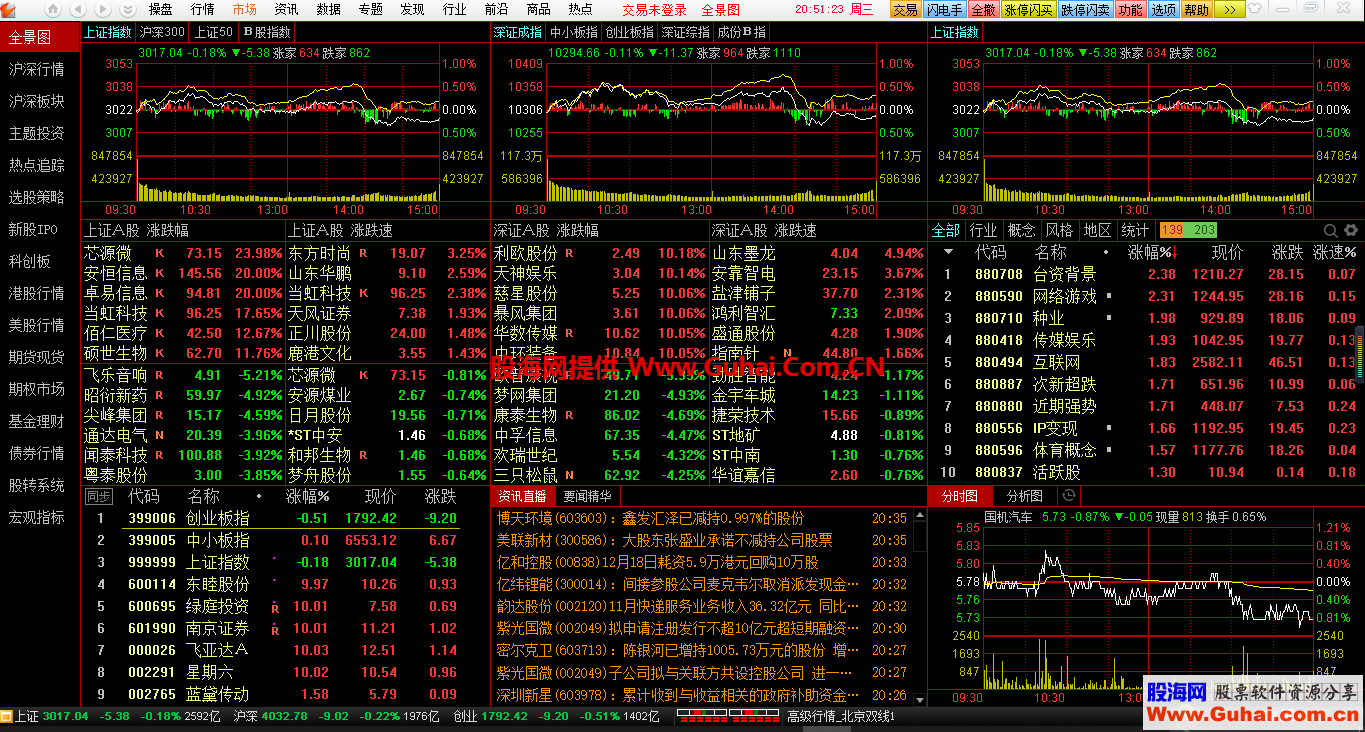Click the R marker beside 利欧股份
This screenshot has width=1365, height=732.
(x=569, y=253)
